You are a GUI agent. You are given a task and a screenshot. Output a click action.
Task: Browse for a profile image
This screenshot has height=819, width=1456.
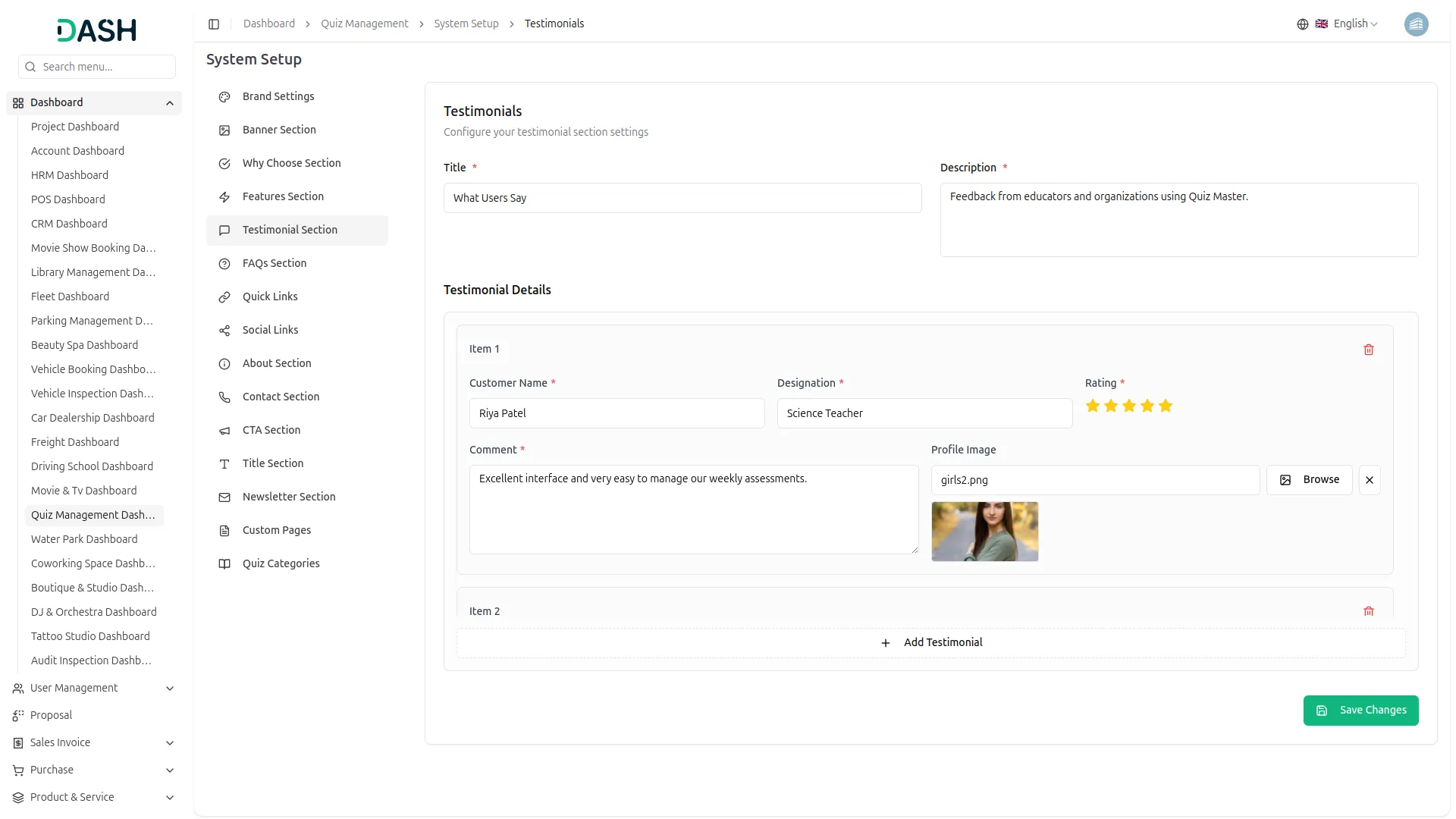coord(1310,480)
